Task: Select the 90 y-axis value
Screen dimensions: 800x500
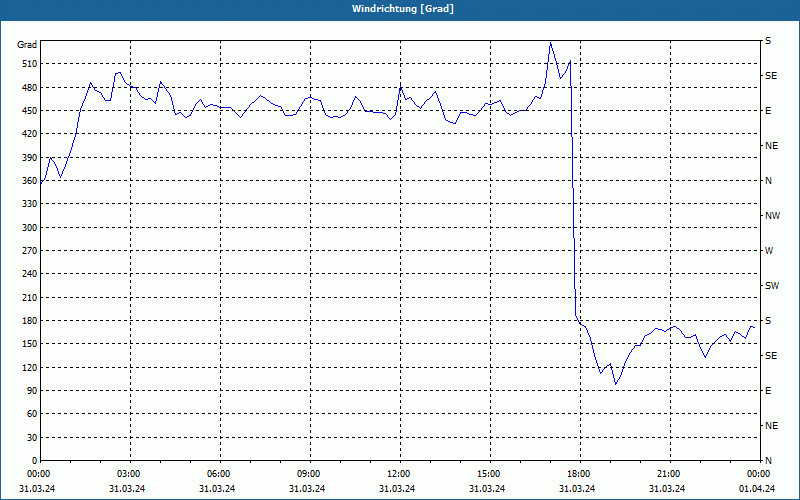Action: point(31,391)
